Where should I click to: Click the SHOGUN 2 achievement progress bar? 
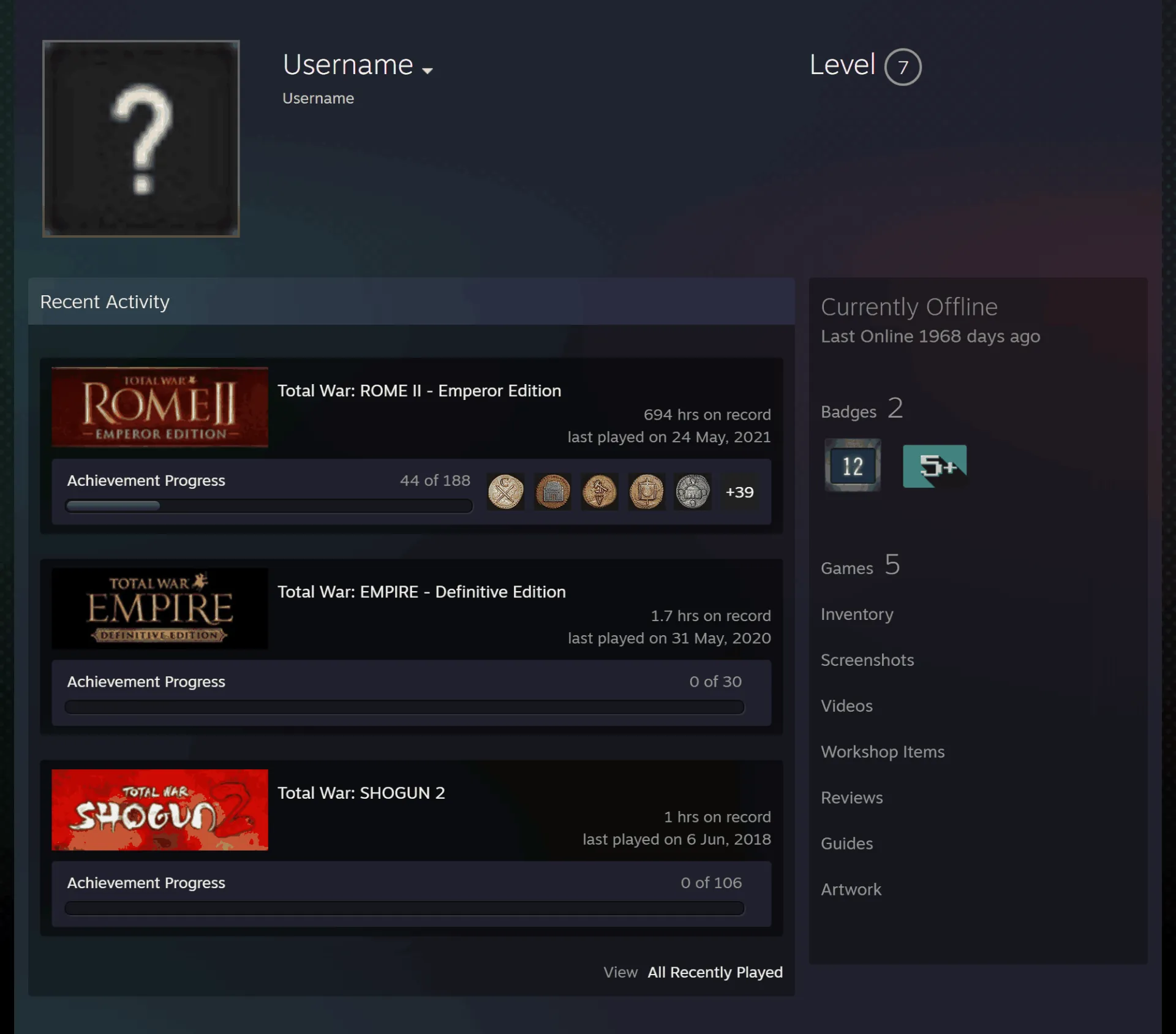point(405,908)
